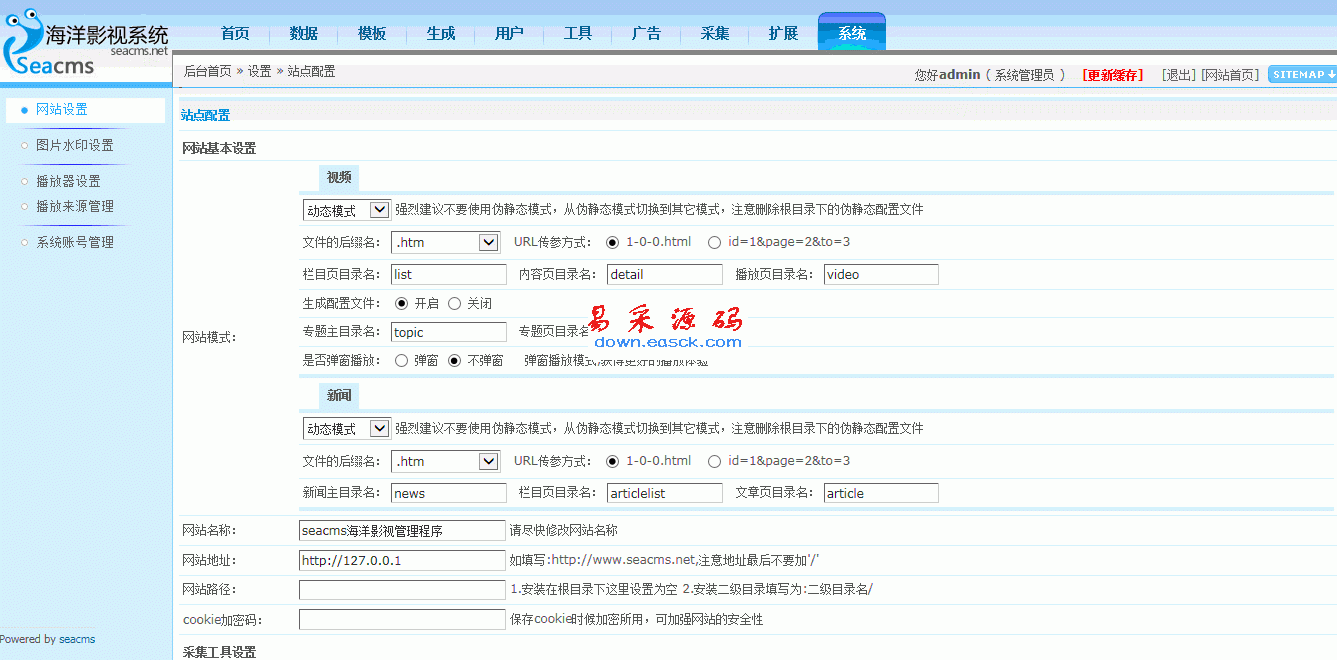This screenshot has height=660, width=1337.
Task: Open the 广告 menu tab
Action: click(646, 33)
